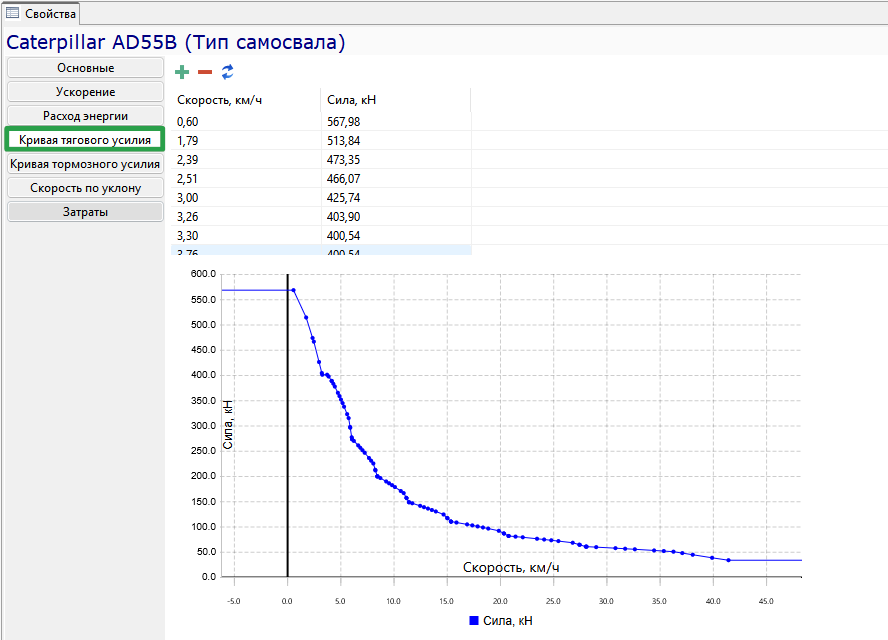888x640 pixels.
Task: Click the green plus add row icon
Action: pyautogui.click(x=182, y=72)
